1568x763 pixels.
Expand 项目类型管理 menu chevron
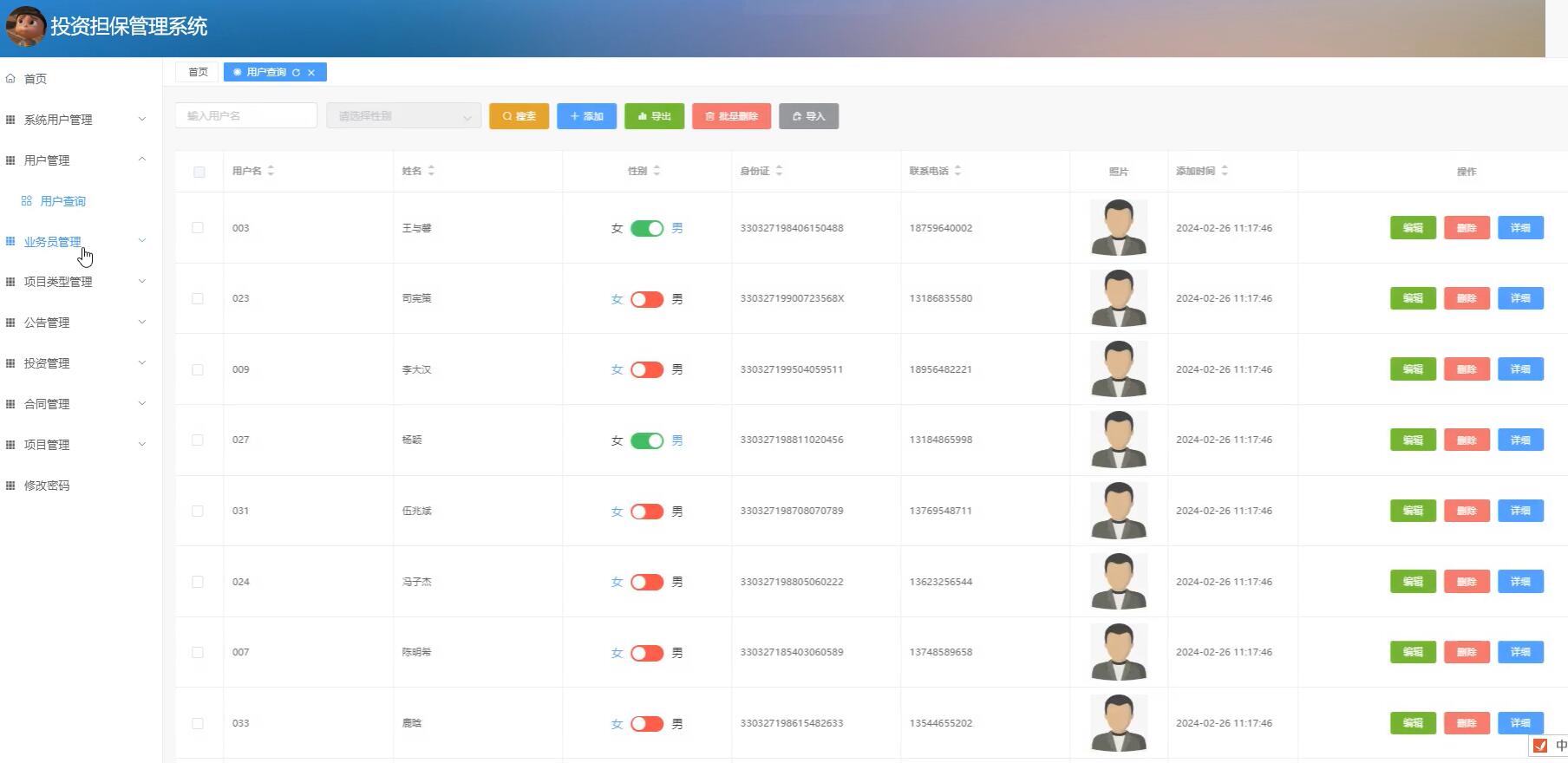coord(142,282)
